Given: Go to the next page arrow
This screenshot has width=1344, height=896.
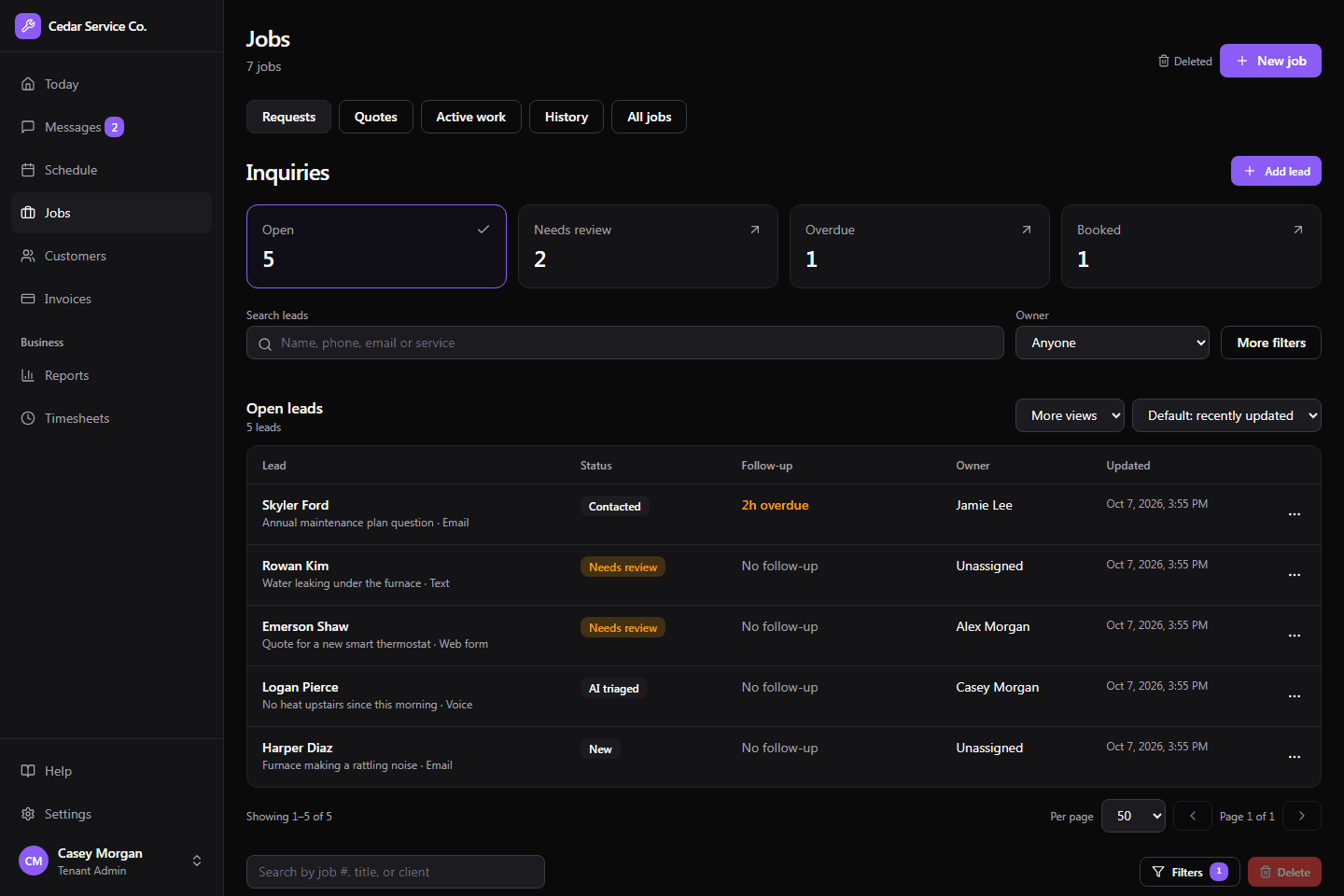Looking at the screenshot, I should pos(1302,816).
